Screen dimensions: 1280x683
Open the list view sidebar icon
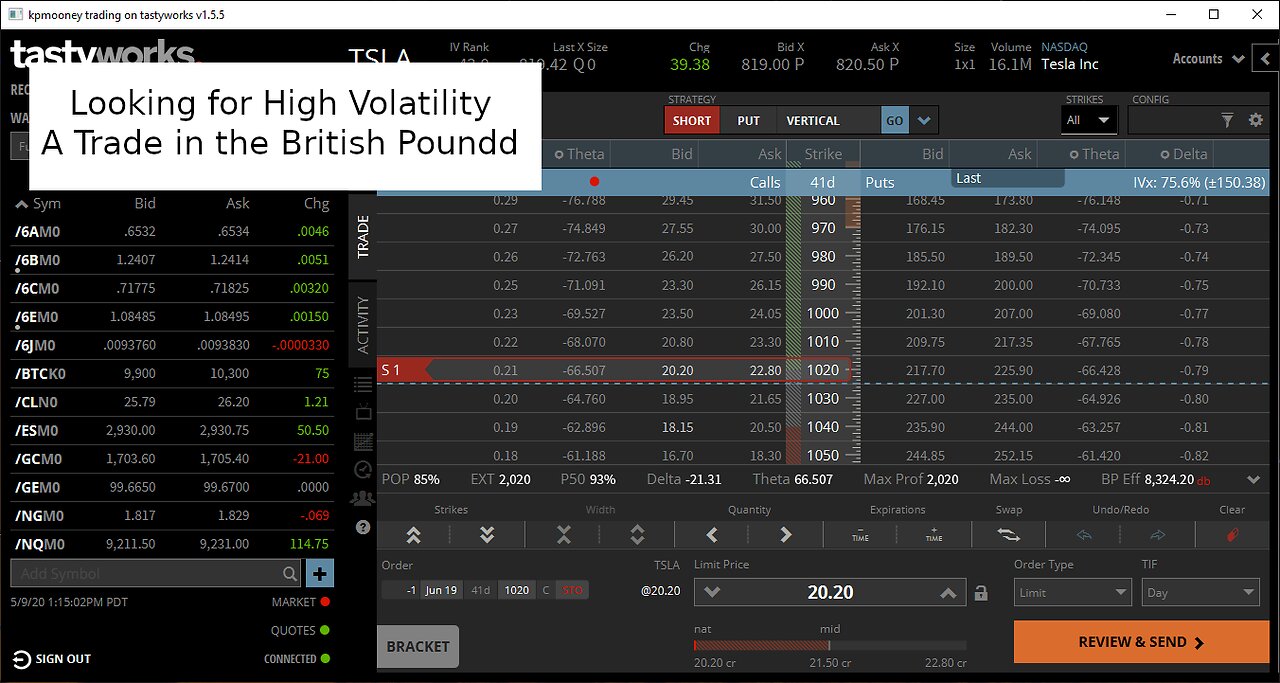tap(363, 385)
